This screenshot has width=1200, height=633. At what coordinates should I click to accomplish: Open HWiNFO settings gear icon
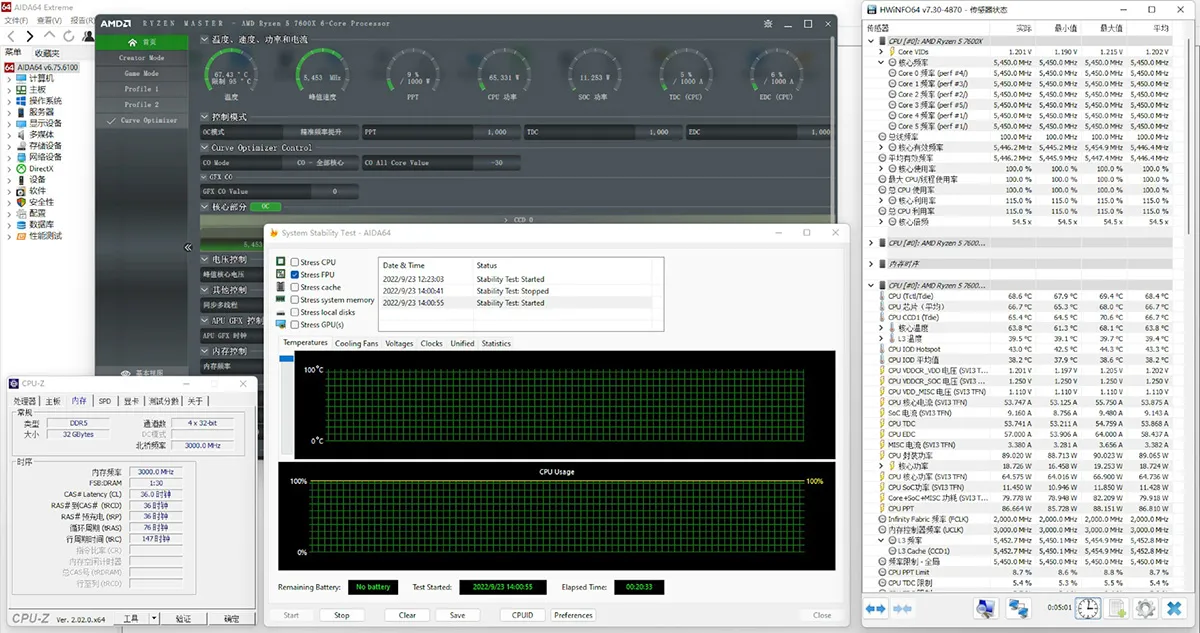[1145, 608]
